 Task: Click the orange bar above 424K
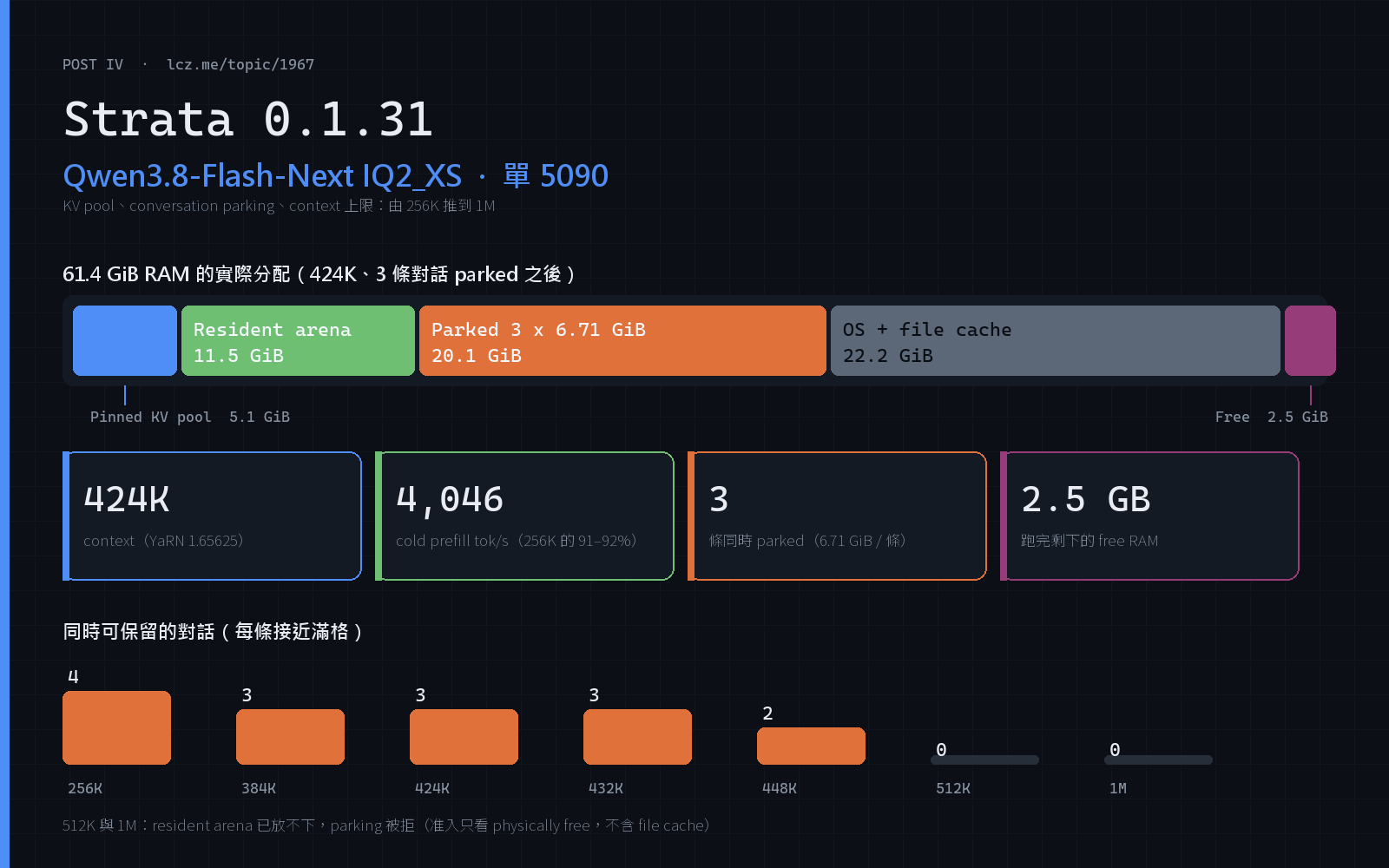[x=464, y=737]
